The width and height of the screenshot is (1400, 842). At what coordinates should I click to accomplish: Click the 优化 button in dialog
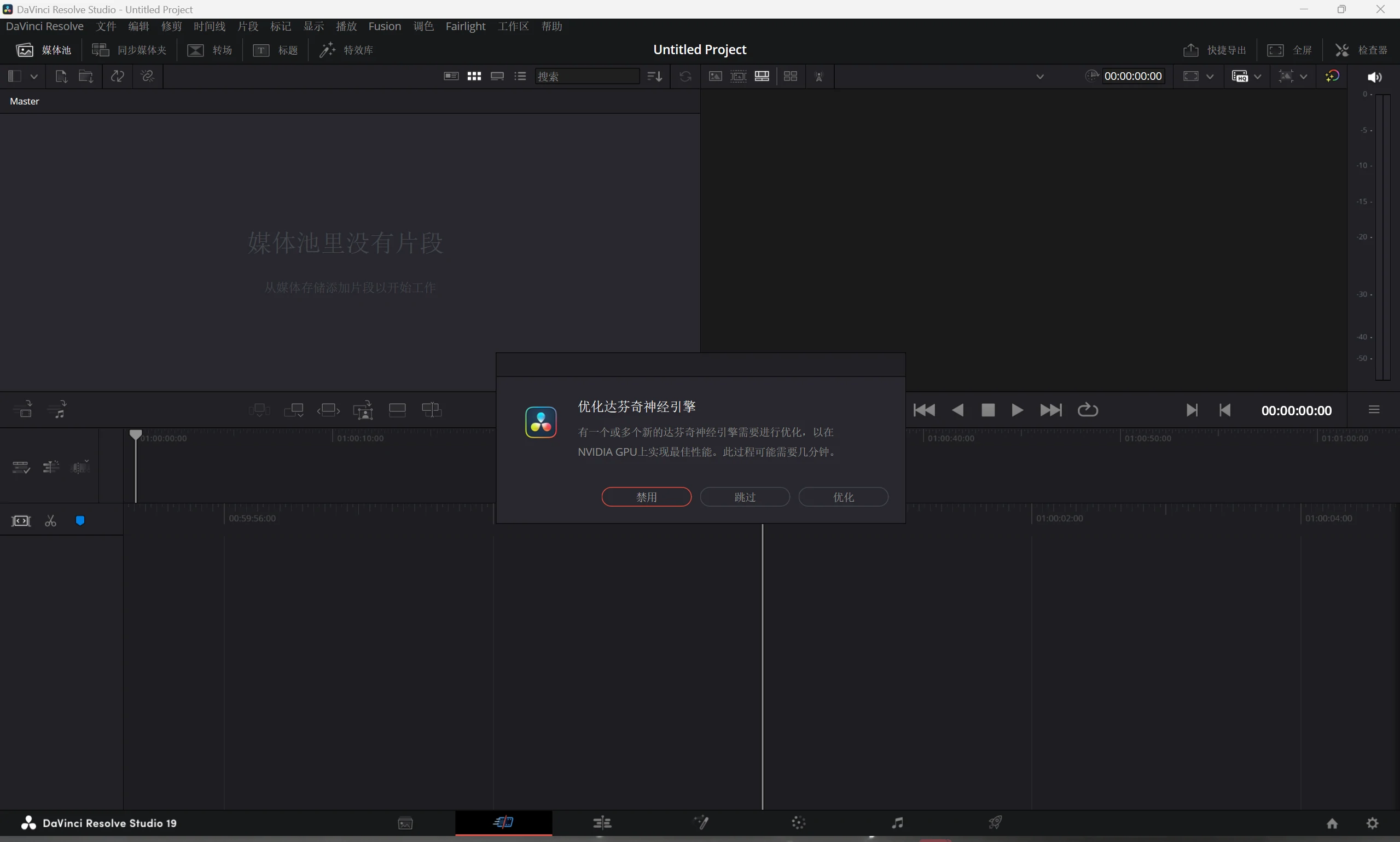pos(843,497)
